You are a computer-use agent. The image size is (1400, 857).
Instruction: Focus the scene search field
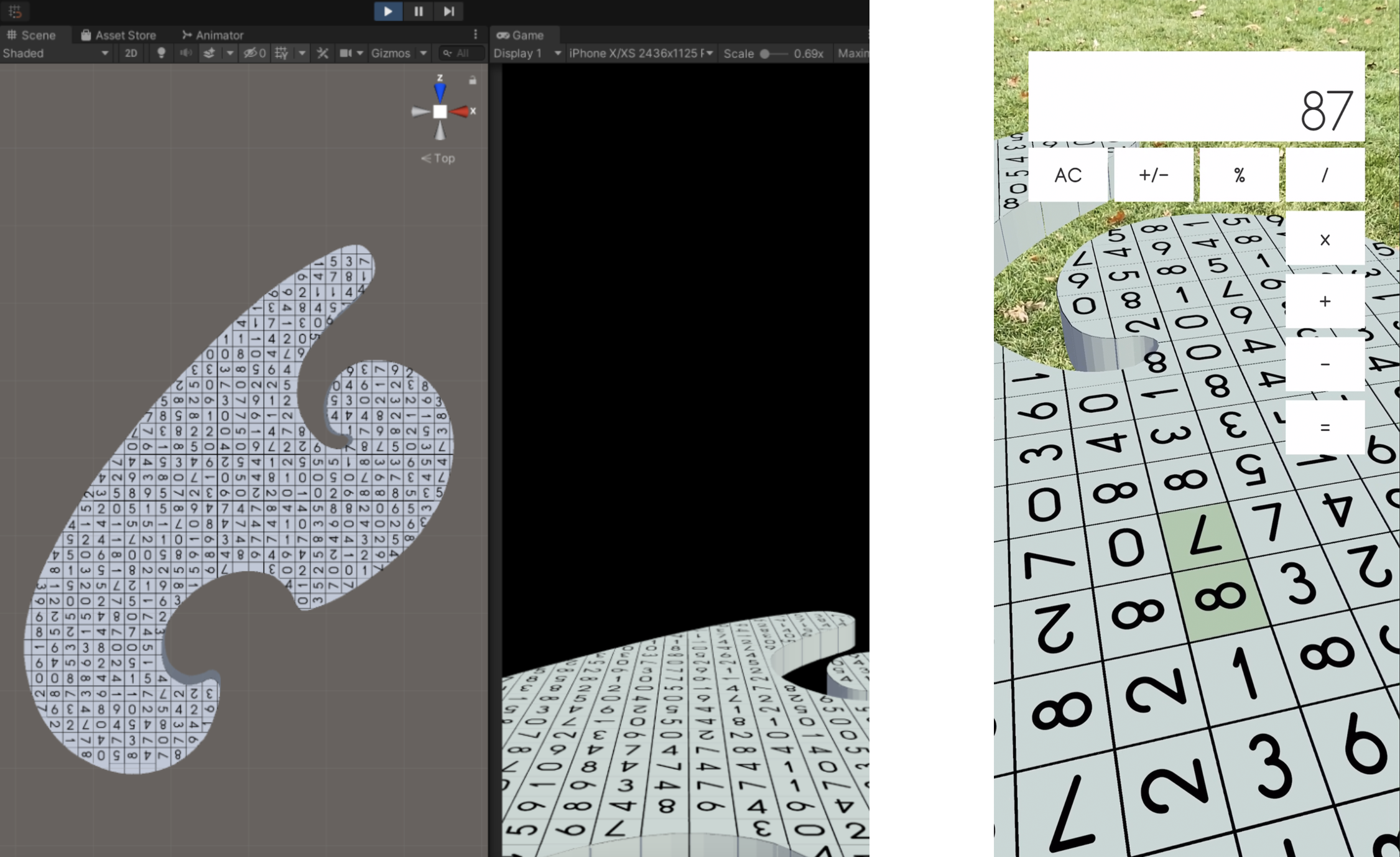[461, 53]
